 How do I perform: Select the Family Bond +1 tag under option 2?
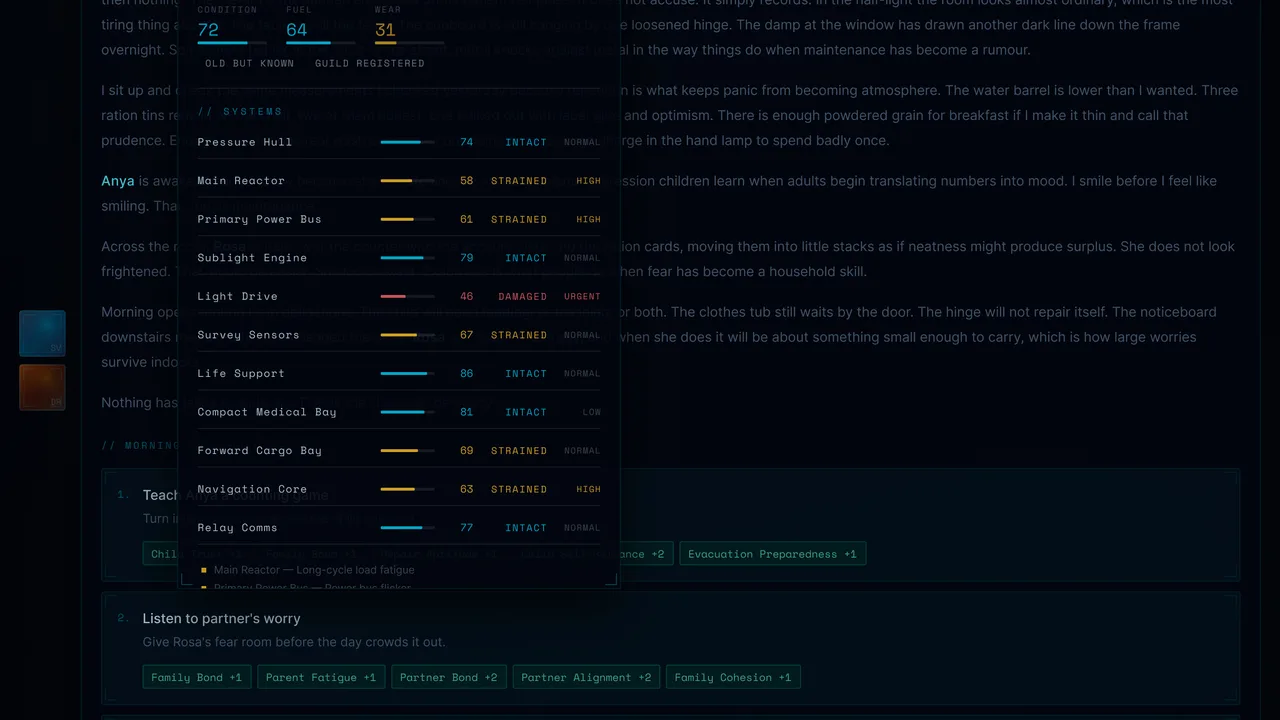197,677
